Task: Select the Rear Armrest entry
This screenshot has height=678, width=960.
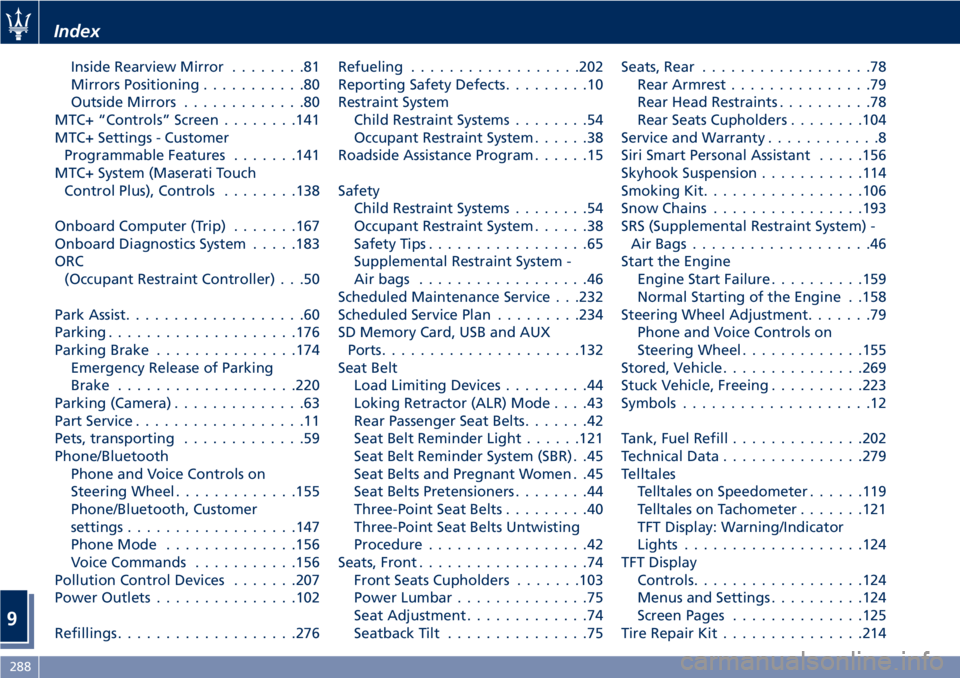Action: pyautogui.click(x=762, y=85)
